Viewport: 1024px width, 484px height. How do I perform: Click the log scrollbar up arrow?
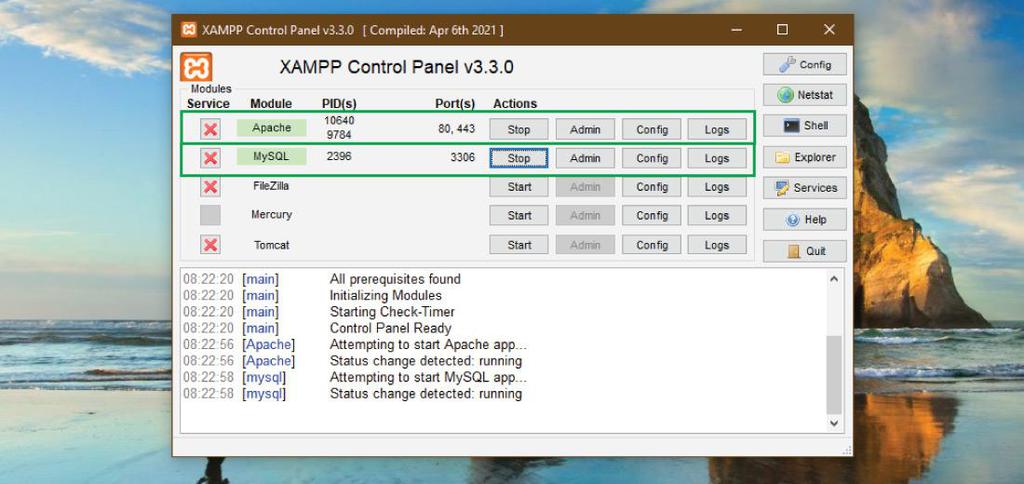(x=834, y=279)
